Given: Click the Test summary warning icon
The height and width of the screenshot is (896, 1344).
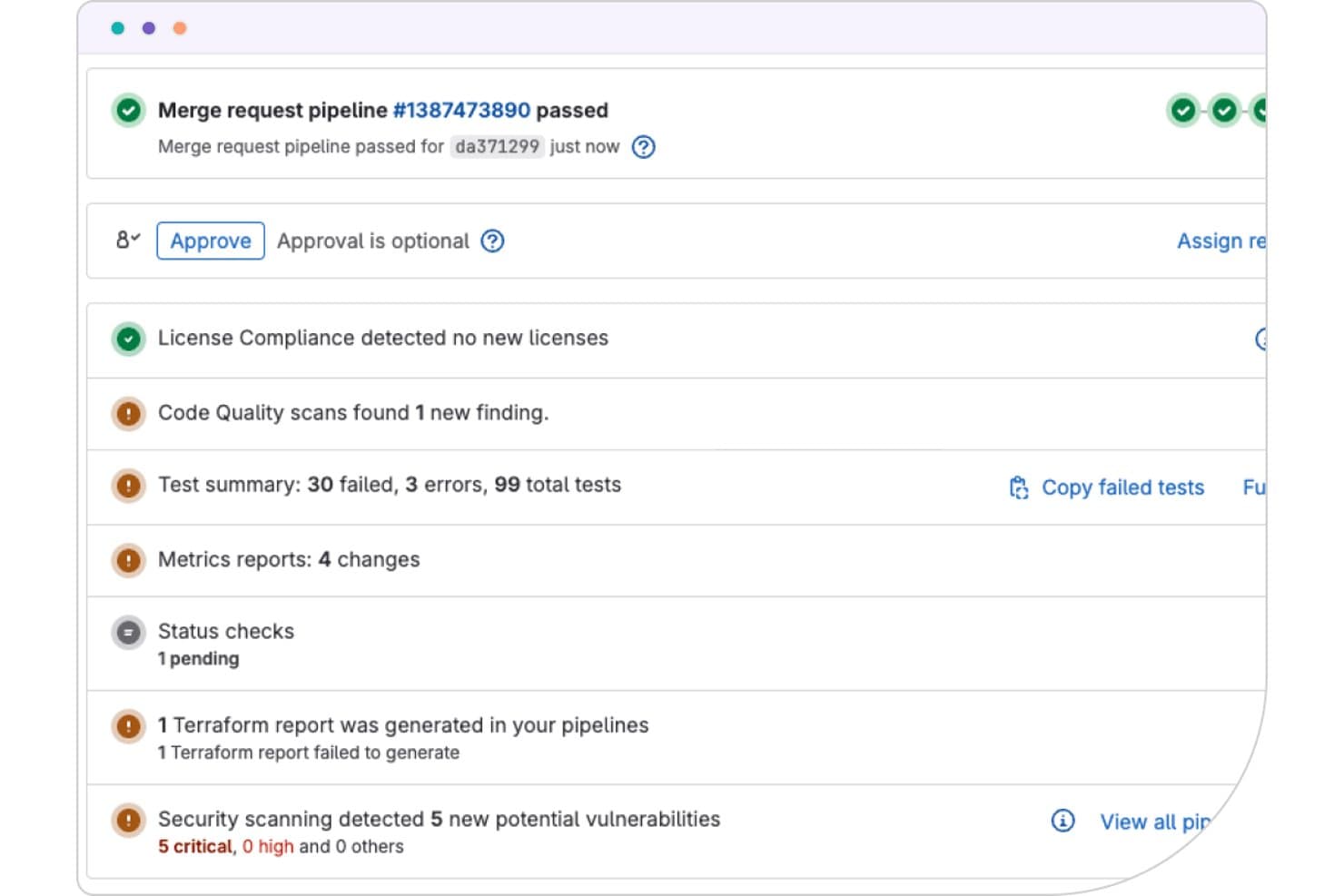Looking at the screenshot, I should pyautogui.click(x=129, y=486).
